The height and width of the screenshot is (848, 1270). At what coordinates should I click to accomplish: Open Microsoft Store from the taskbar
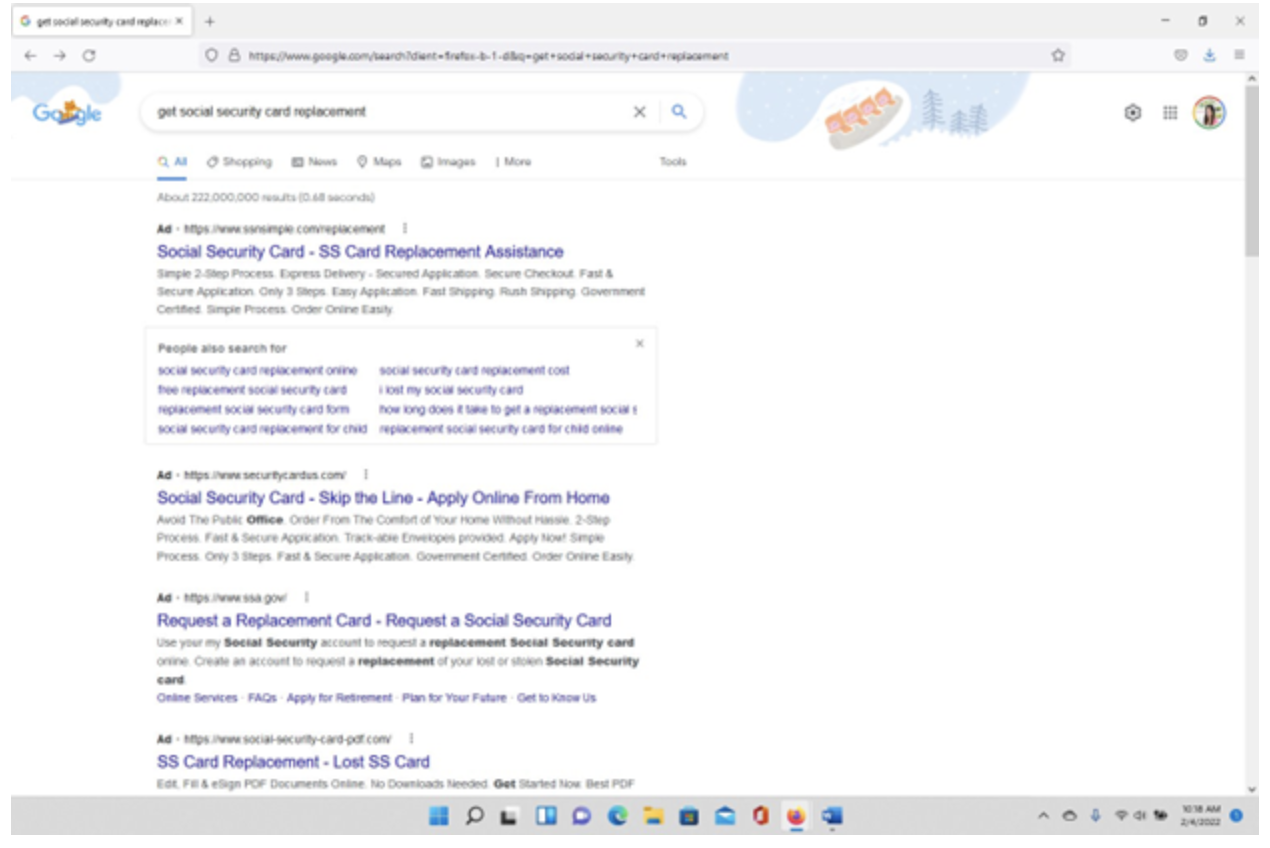[x=689, y=817]
